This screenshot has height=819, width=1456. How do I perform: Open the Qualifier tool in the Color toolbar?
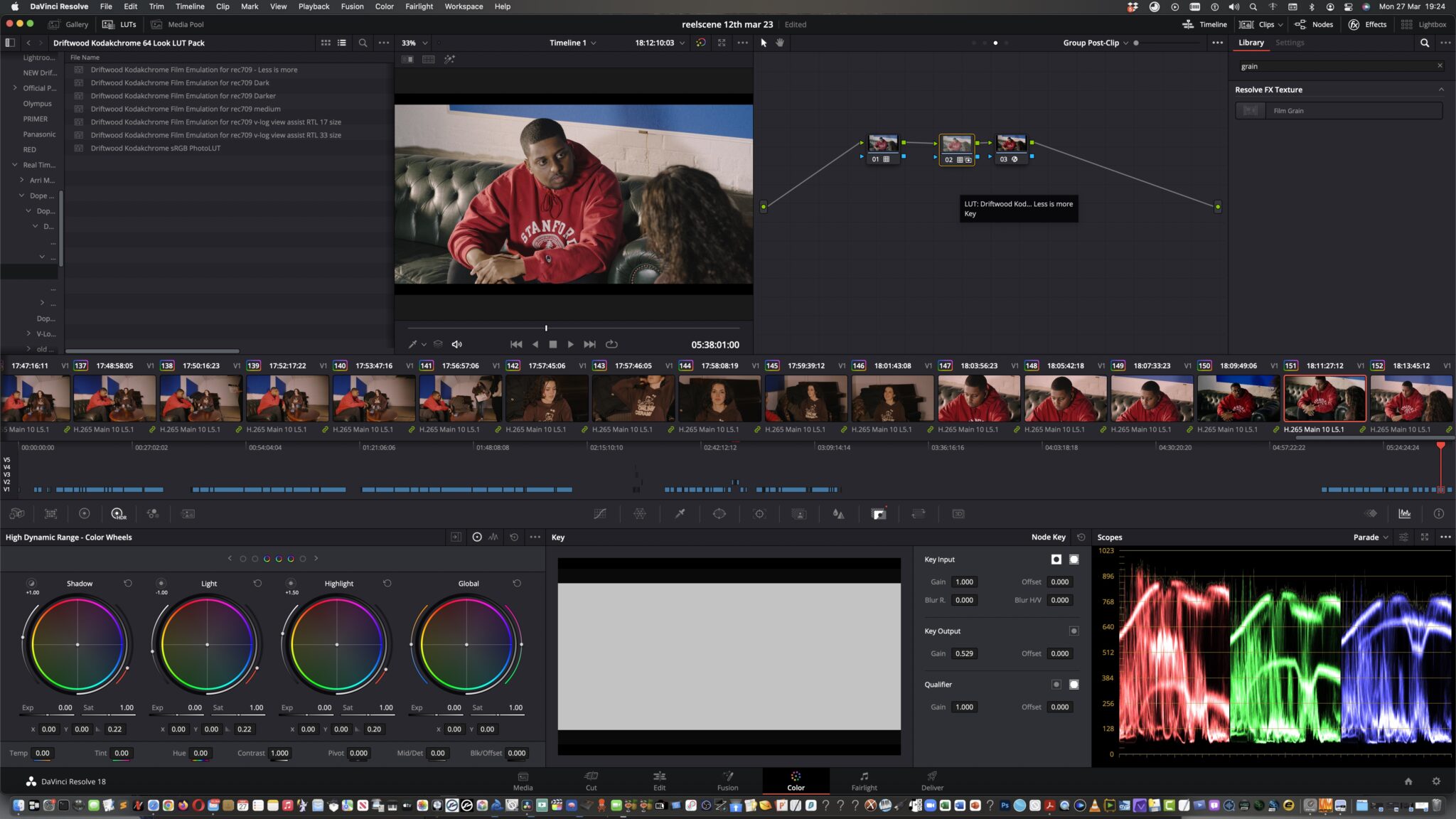coord(680,513)
